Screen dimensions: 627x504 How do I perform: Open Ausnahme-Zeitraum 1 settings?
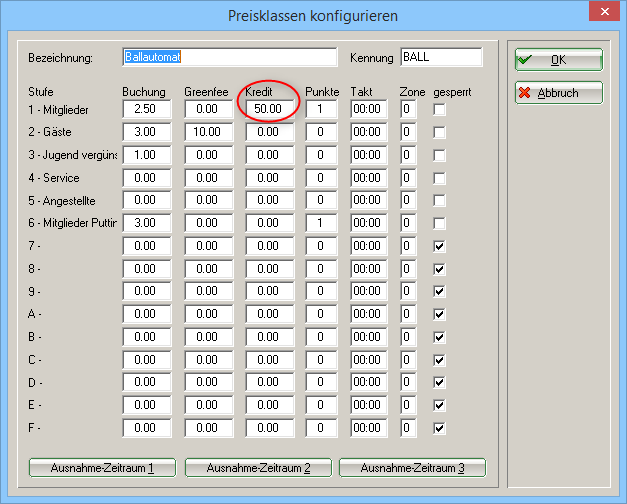(x=103, y=468)
